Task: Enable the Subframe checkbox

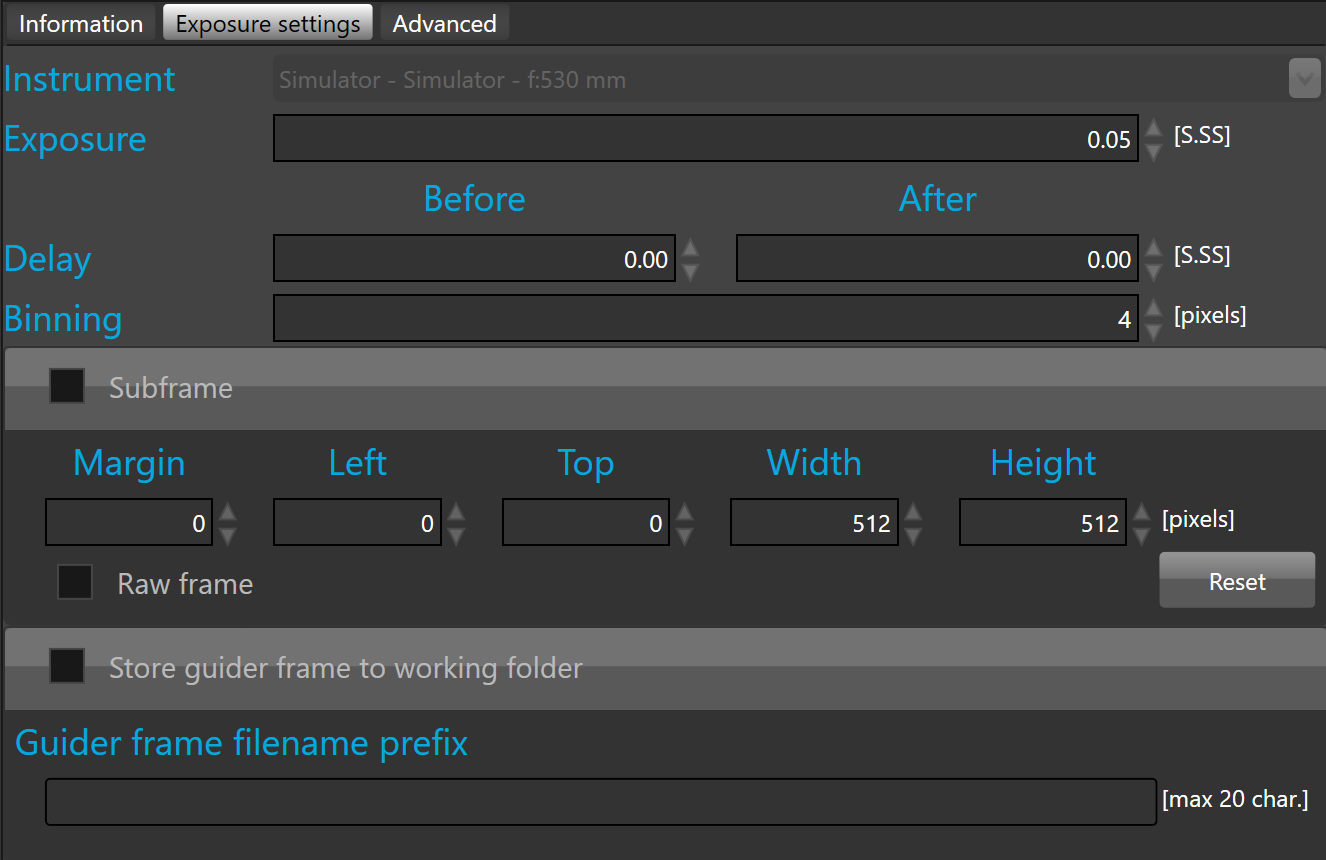Action: click(67, 387)
